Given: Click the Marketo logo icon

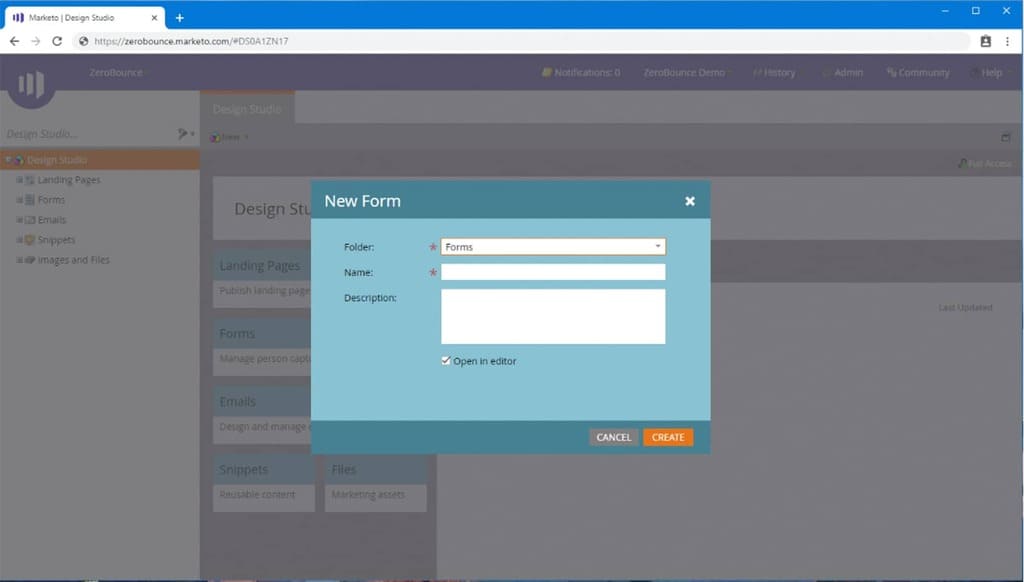Looking at the screenshot, I should point(31,84).
